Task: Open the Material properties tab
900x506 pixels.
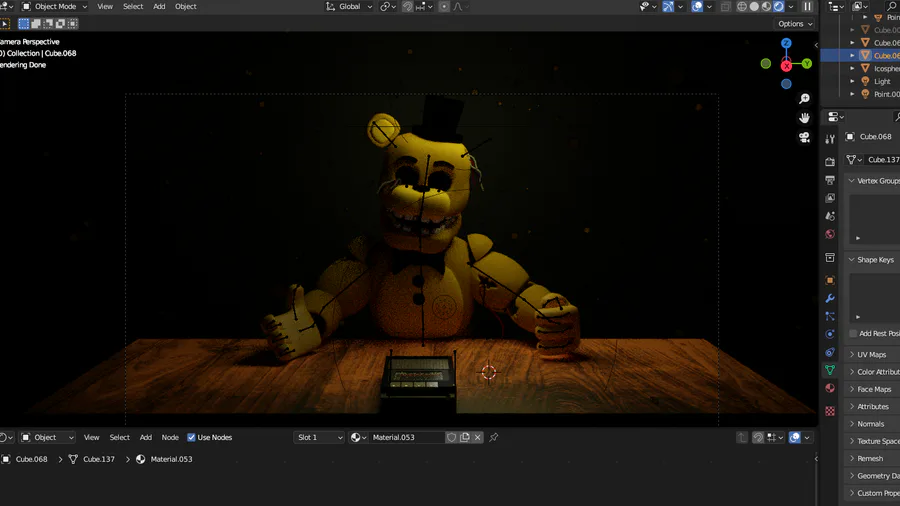Action: pos(830,388)
